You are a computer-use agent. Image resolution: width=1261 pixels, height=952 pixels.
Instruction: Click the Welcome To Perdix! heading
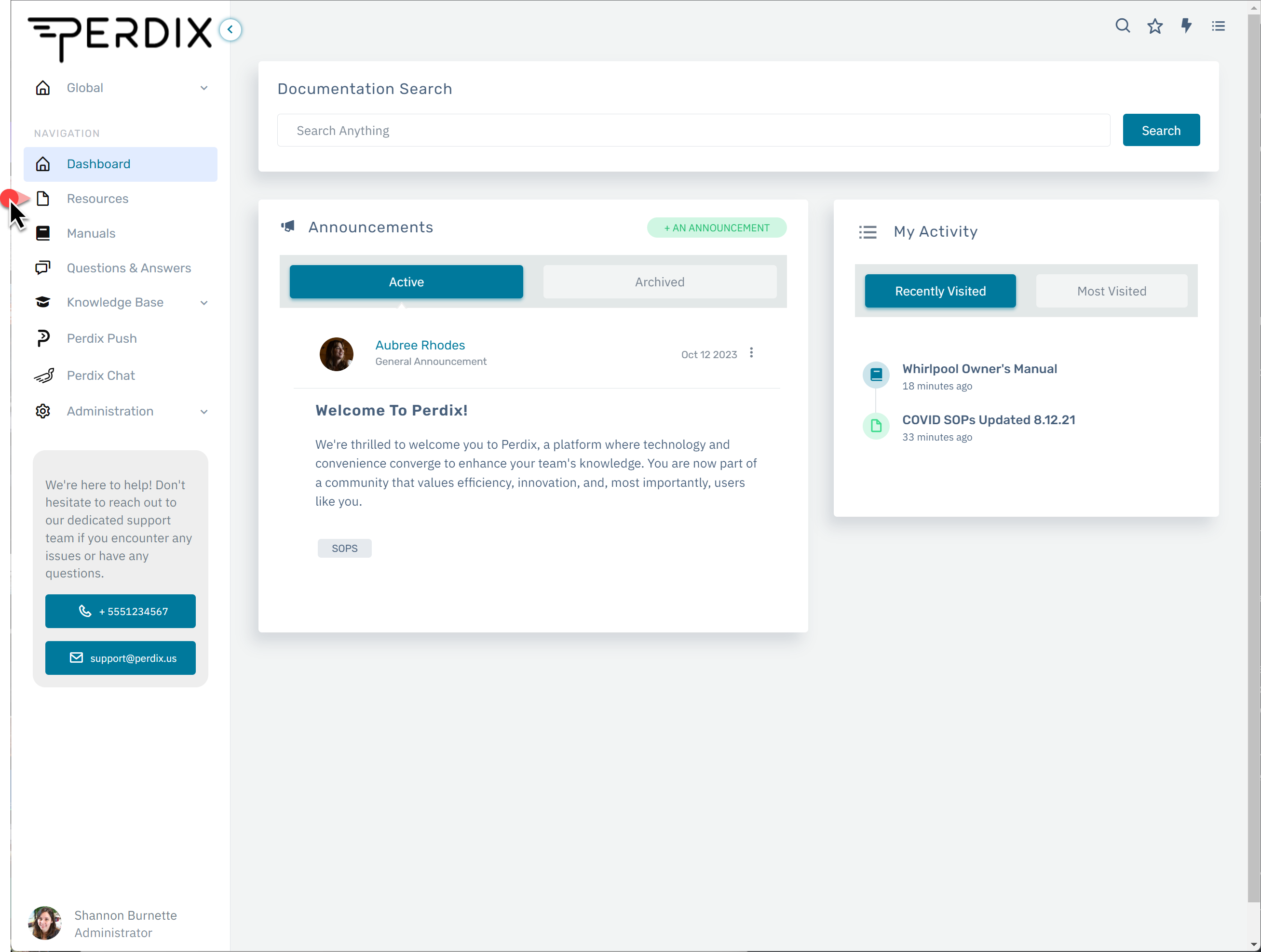pos(392,411)
